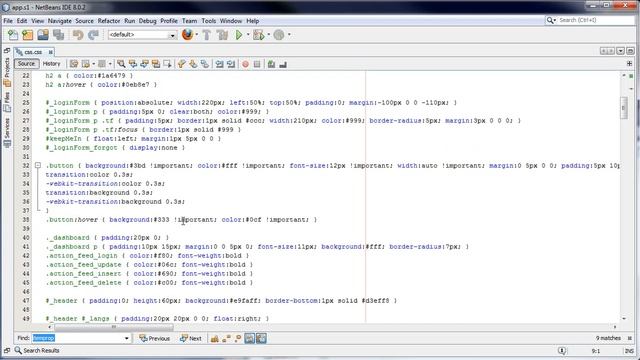Open the Services side panel
The height and width of the screenshot is (360, 640).
point(7,133)
